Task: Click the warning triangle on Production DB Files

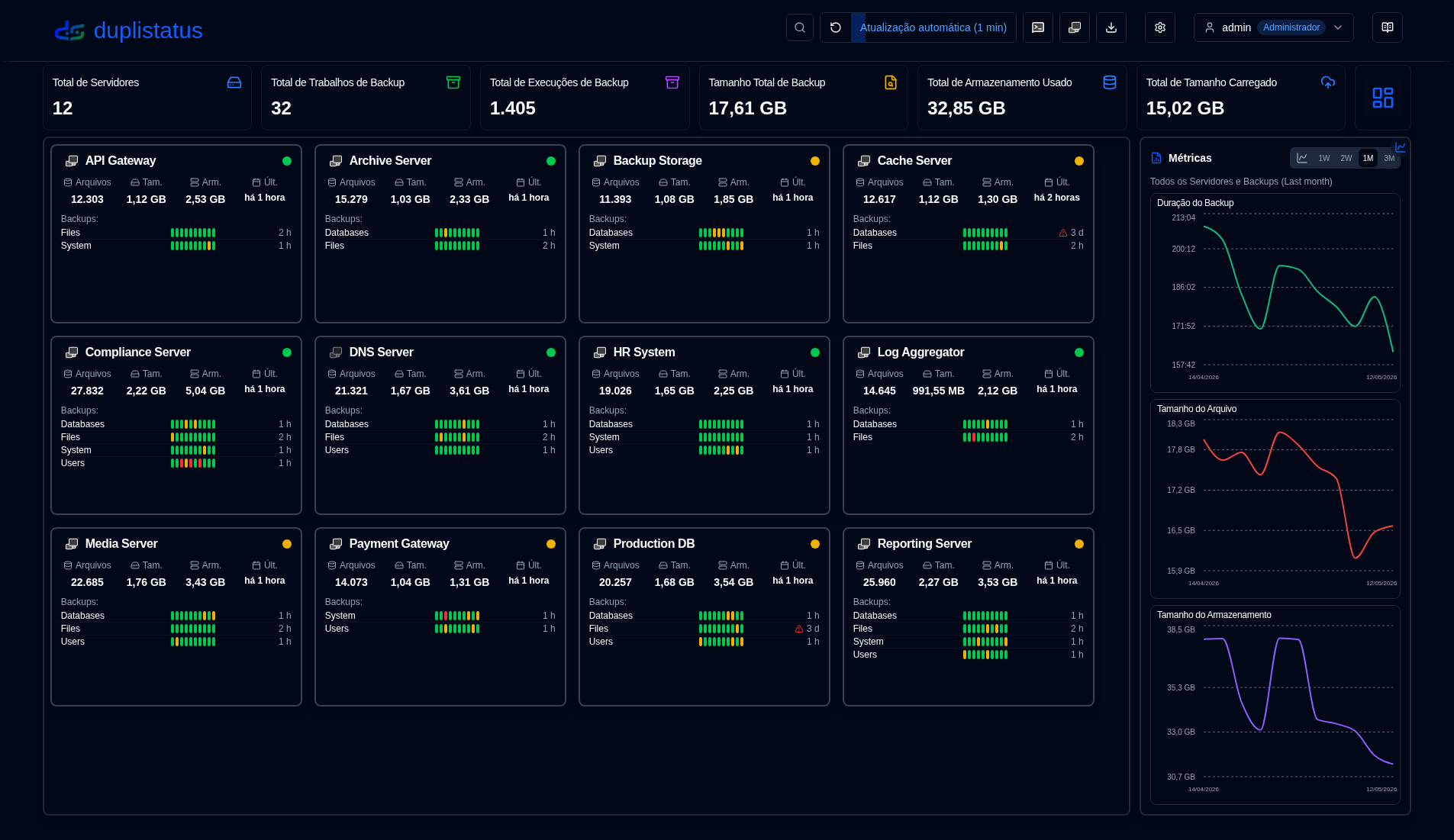Action: (x=799, y=629)
